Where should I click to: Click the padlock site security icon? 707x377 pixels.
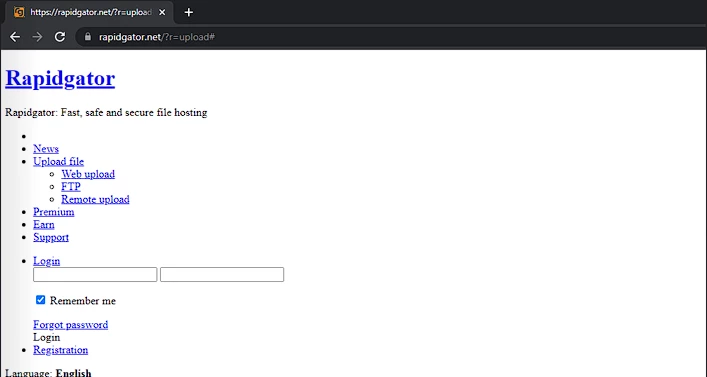[x=88, y=37]
